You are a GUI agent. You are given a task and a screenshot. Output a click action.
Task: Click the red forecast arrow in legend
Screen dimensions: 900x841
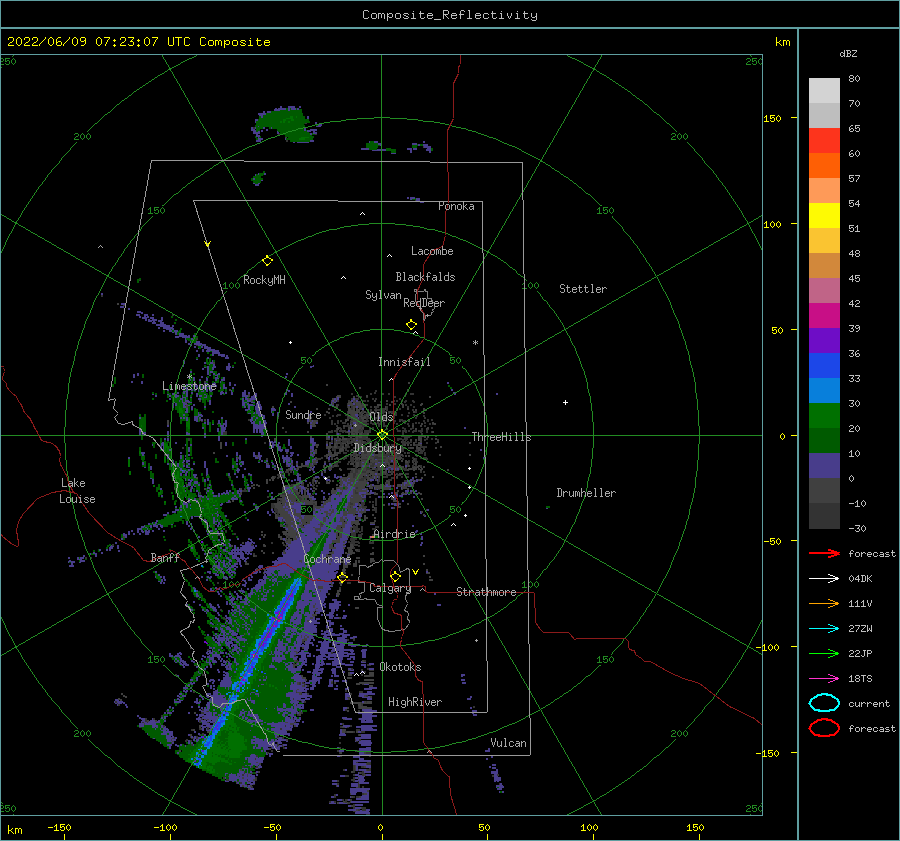click(824, 553)
